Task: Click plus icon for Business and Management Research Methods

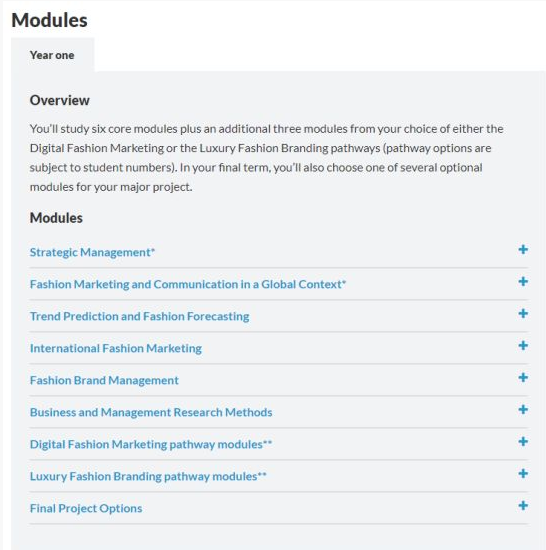Action: (x=523, y=409)
